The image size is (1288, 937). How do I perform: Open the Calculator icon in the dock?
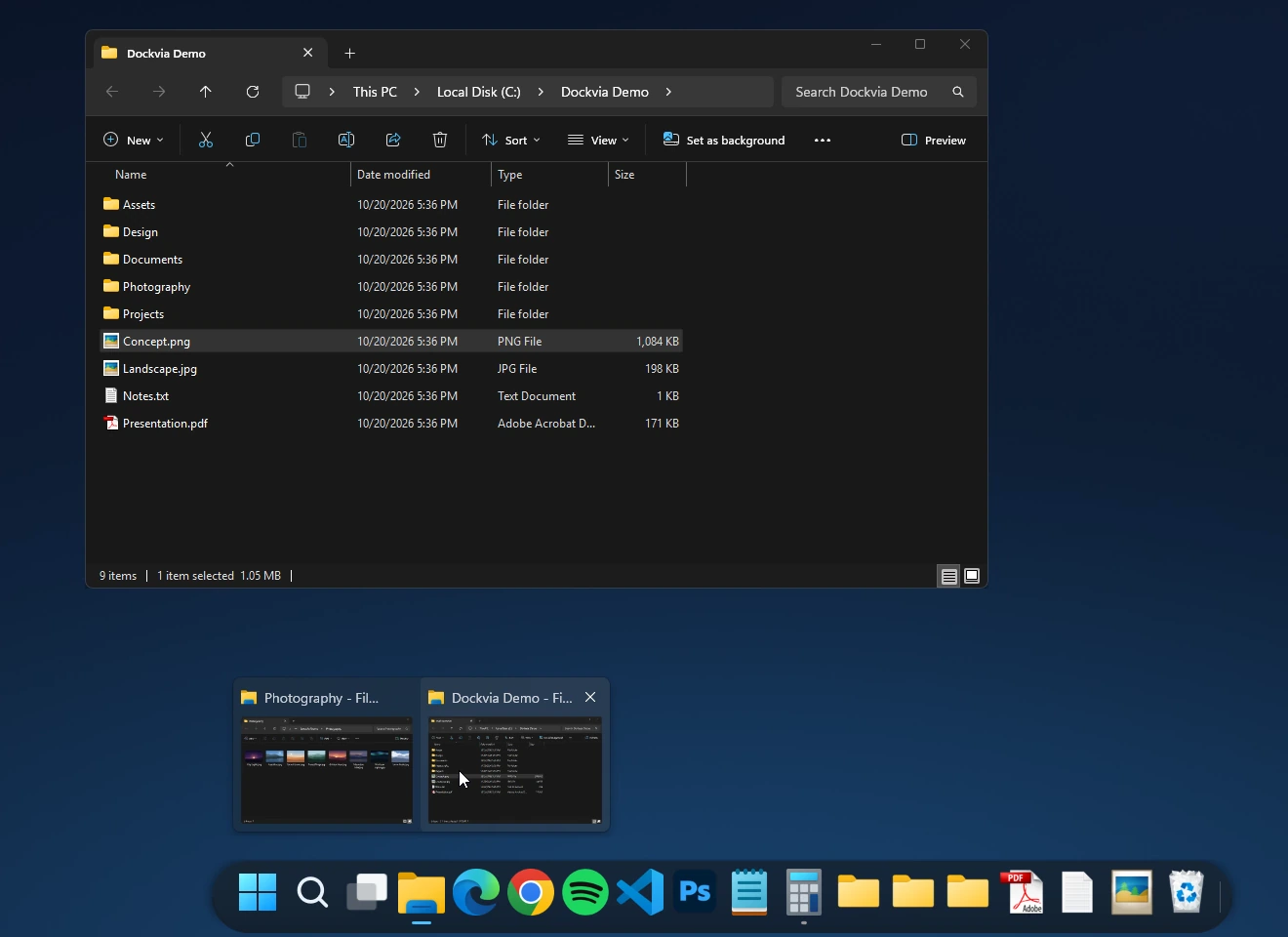[804, 892]
